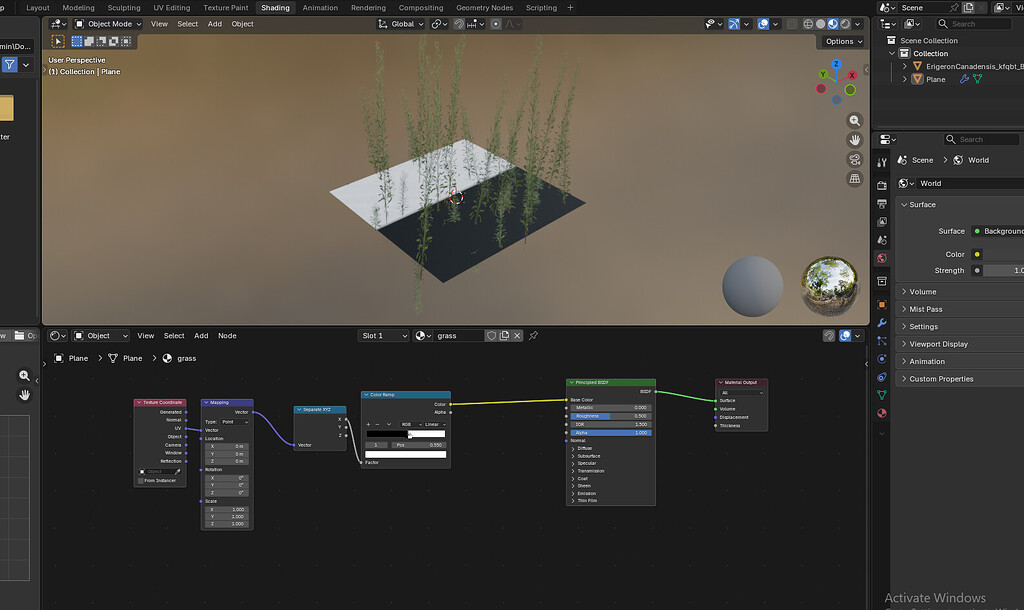Toggle fake user shield for grass material

(x=491, y=336)
